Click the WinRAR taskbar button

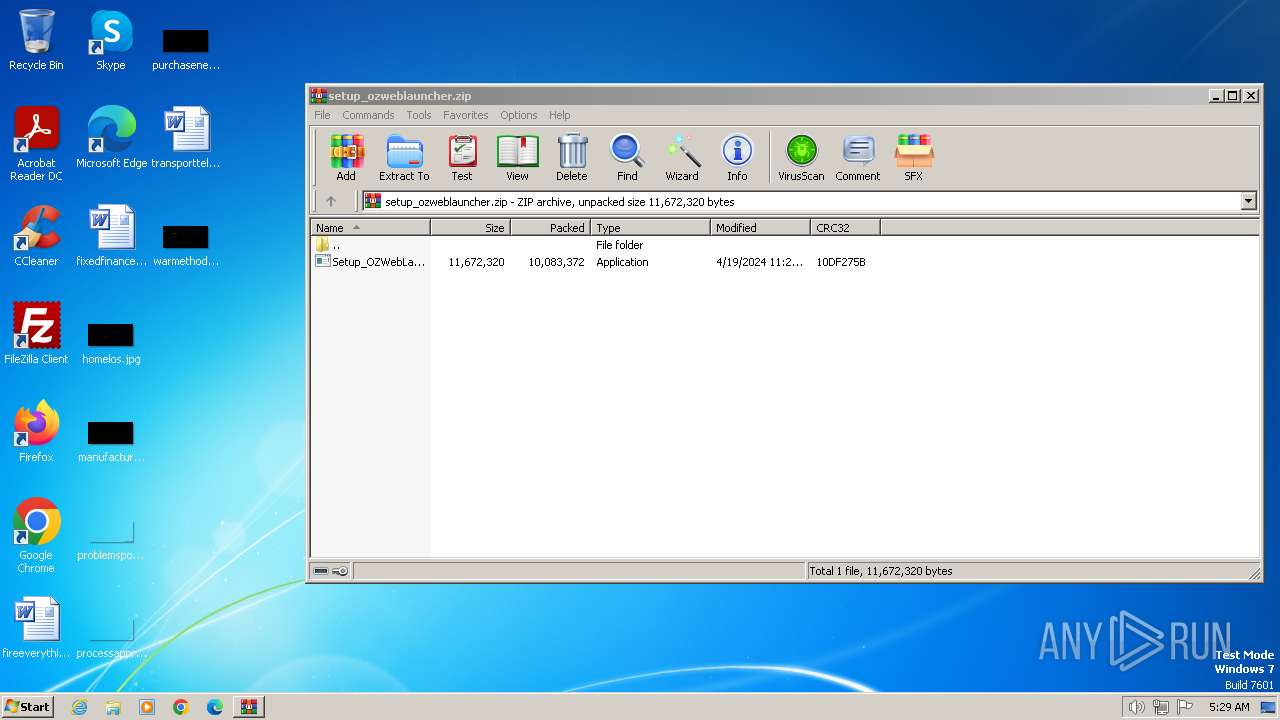pyautogui.click(x=249, y=707)
